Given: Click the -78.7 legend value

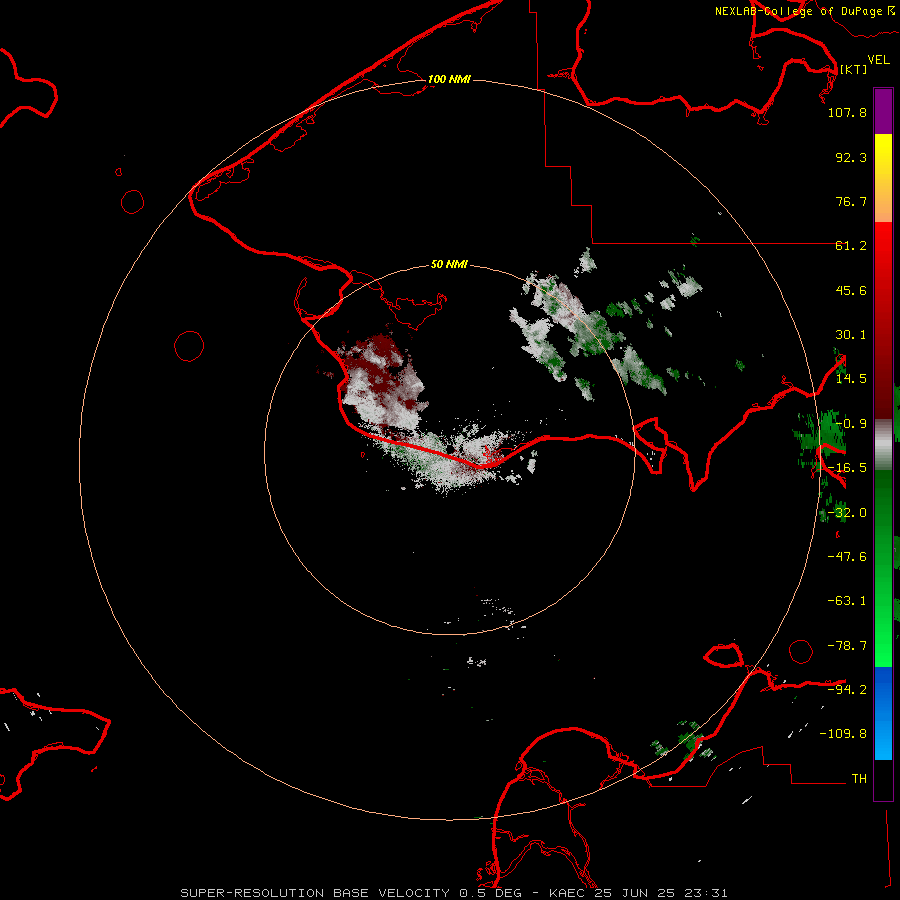Looking at the screenshot, I should point(847,646).
